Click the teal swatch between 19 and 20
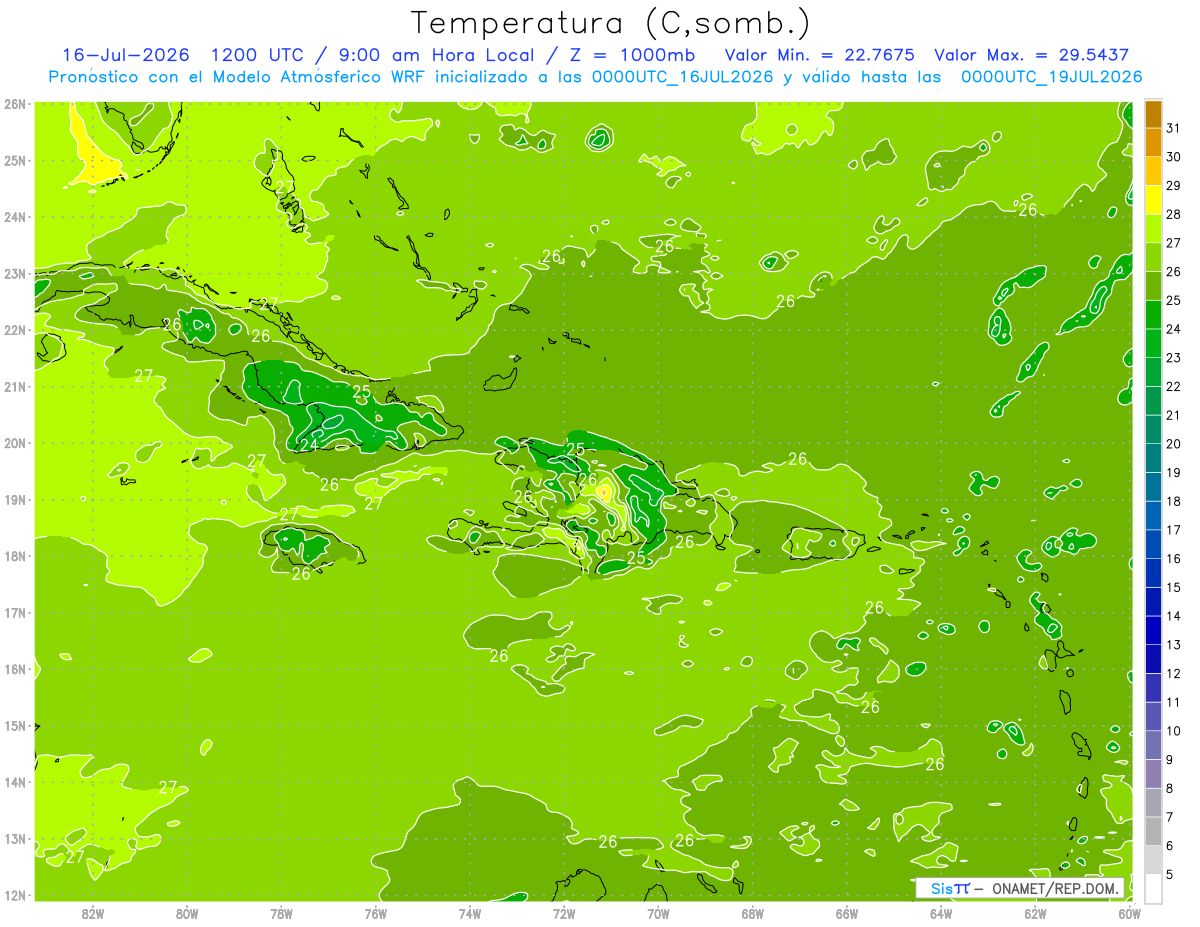 (1153, 458)
